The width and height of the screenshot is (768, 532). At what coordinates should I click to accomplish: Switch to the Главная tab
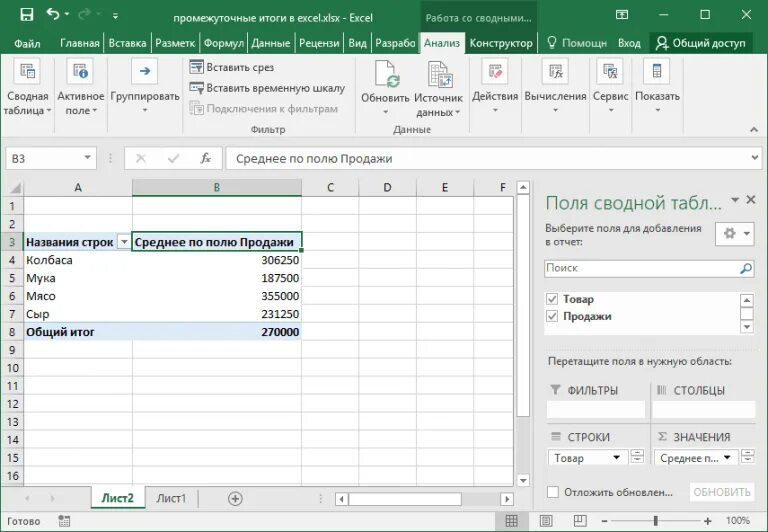point(79,44)
